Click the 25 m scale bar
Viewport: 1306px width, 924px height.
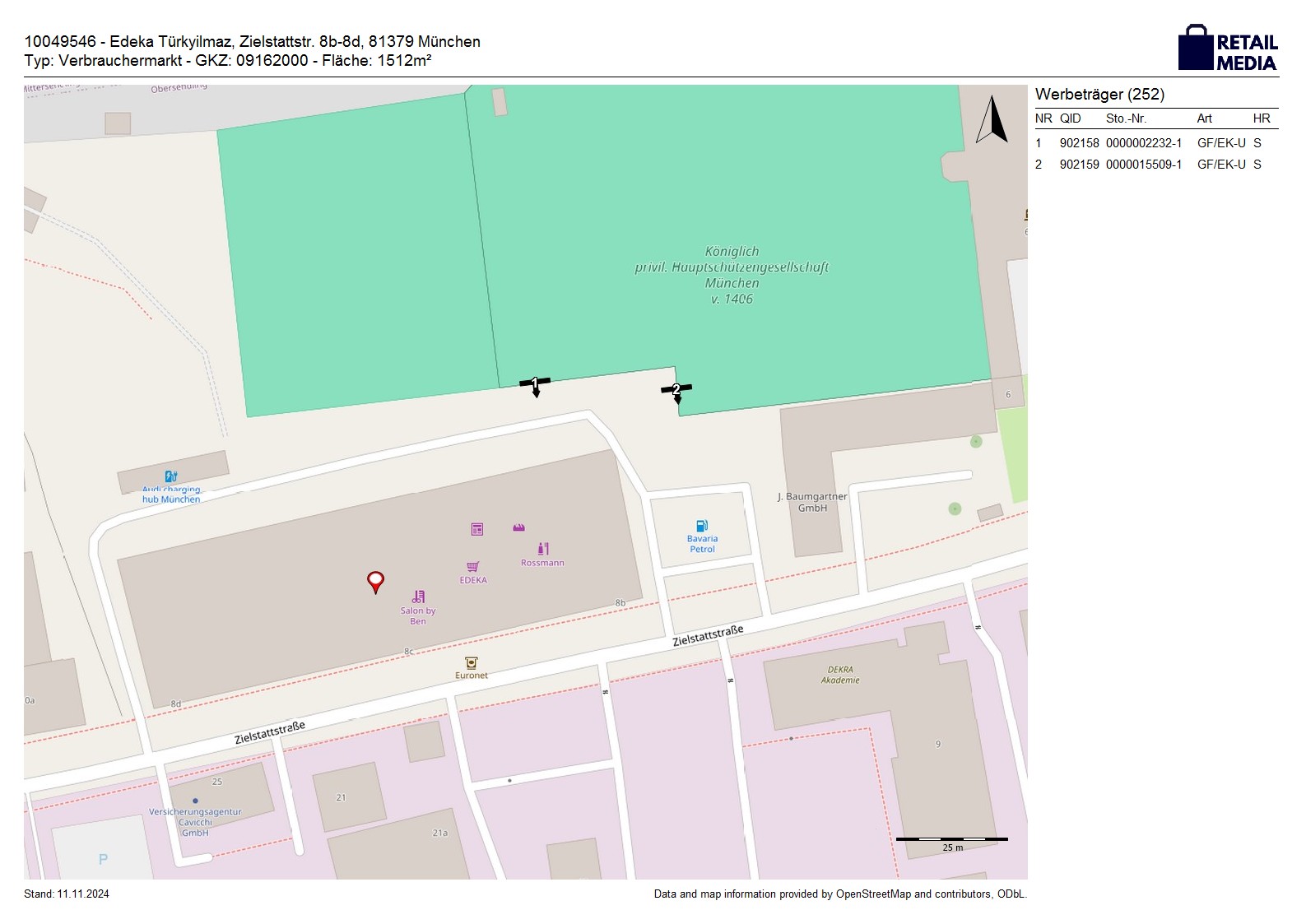(x=952, y=840)
